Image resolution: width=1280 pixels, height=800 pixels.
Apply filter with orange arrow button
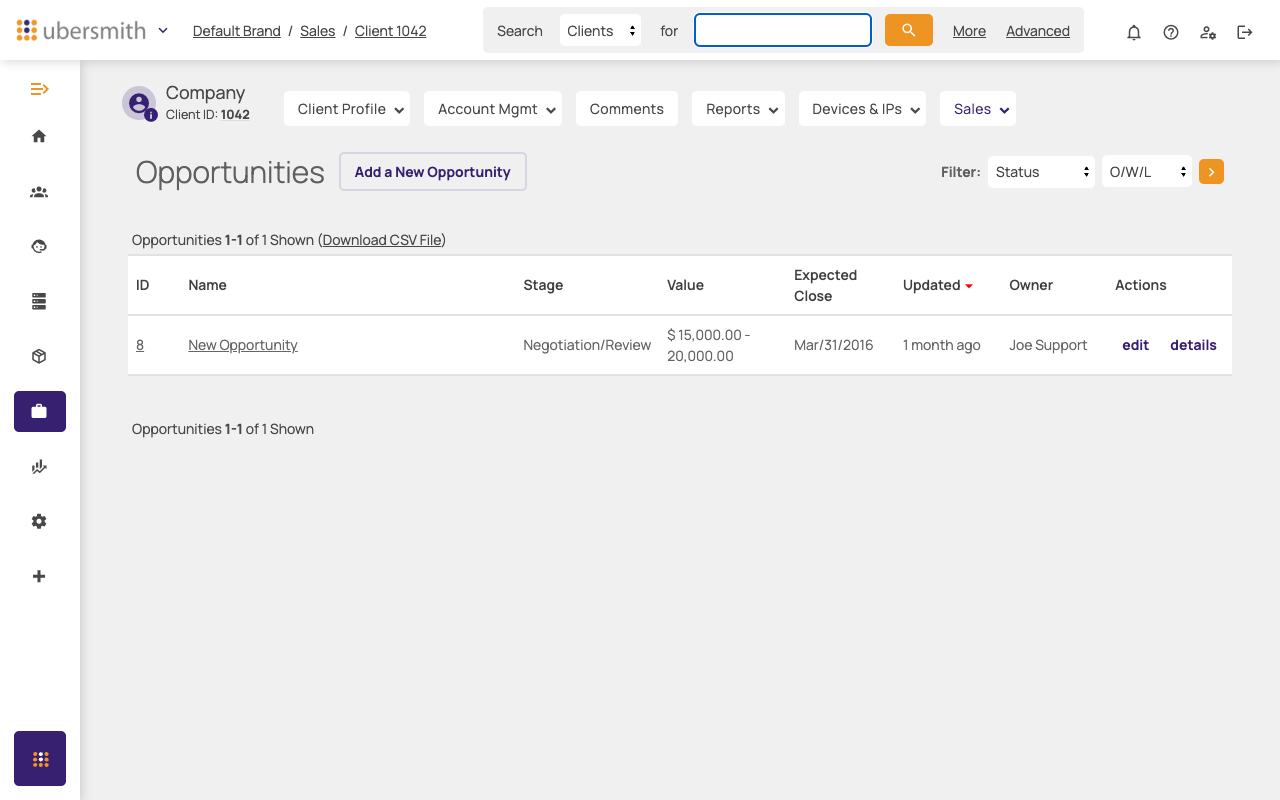(1211, 172)
